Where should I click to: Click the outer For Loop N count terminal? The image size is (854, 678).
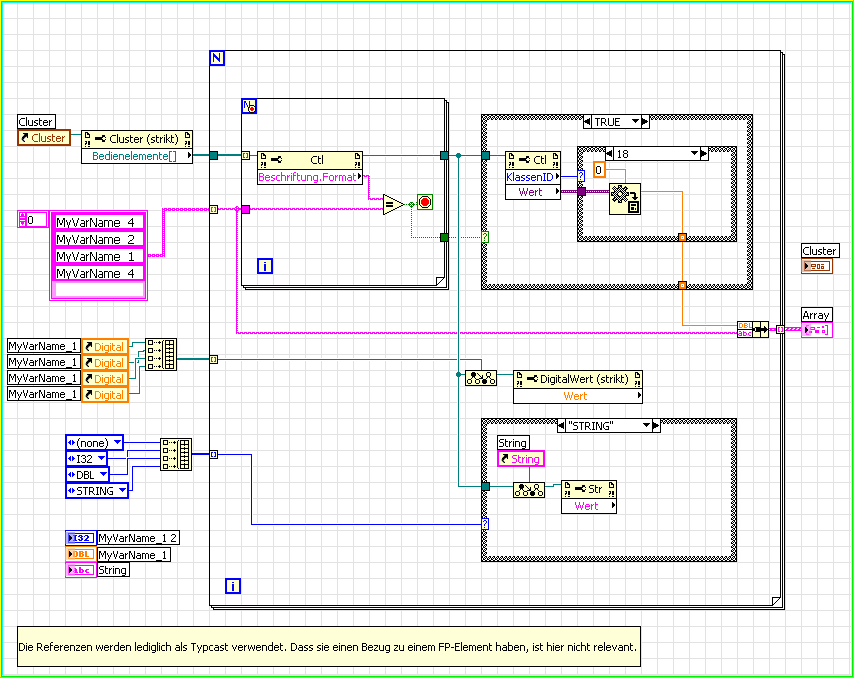tap(217, 58)
